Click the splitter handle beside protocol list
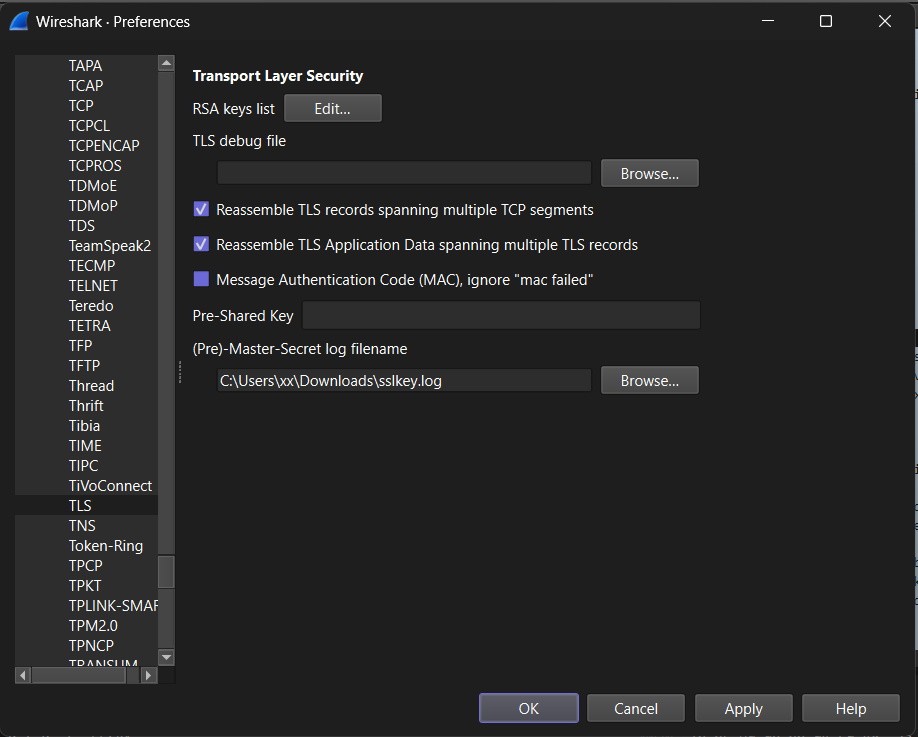 [x=180, y=372]
